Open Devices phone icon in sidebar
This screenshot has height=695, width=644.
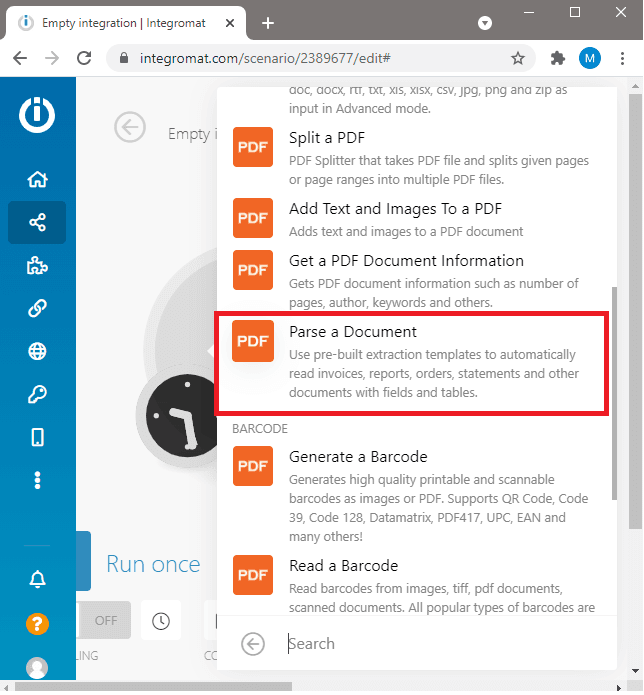[x=37, y=437]
